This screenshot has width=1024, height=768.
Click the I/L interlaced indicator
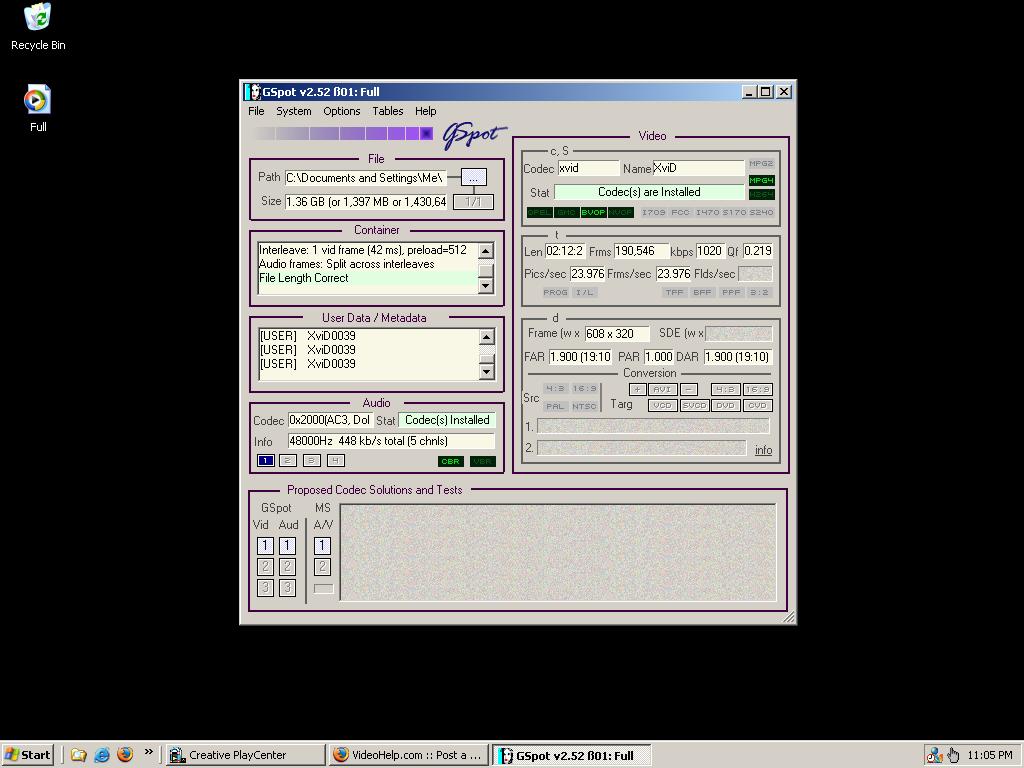point(584,292)
